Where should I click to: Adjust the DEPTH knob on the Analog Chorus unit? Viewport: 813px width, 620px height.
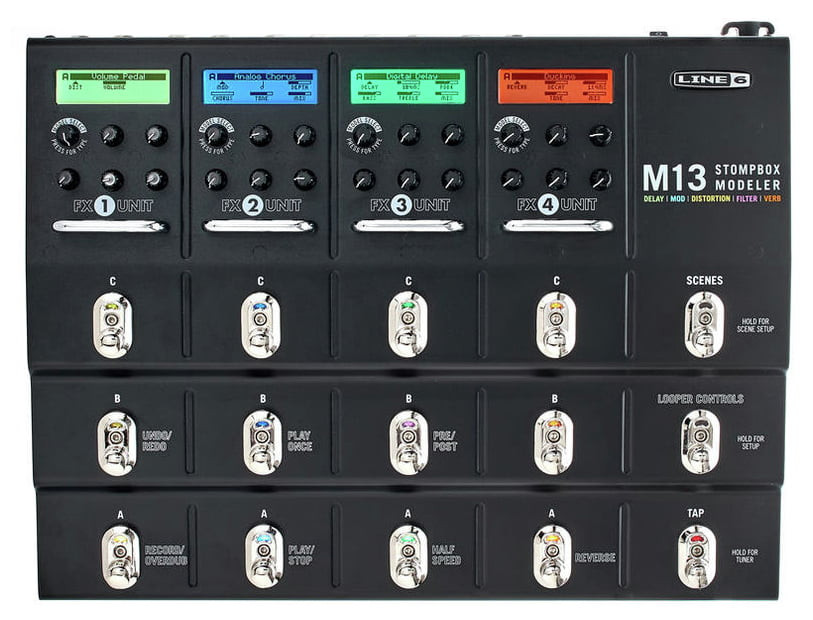(307, 134)
